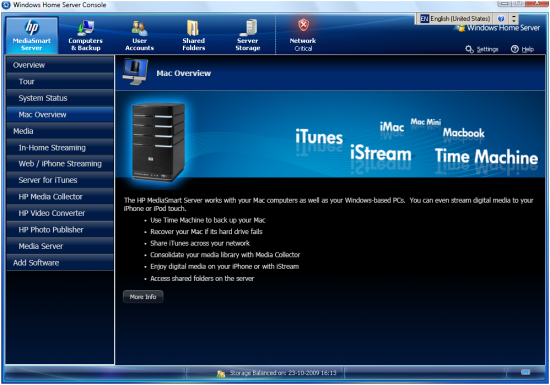550x385 pixels.
Task: Open HP Media Collector
Action: (x=60, y=197)
